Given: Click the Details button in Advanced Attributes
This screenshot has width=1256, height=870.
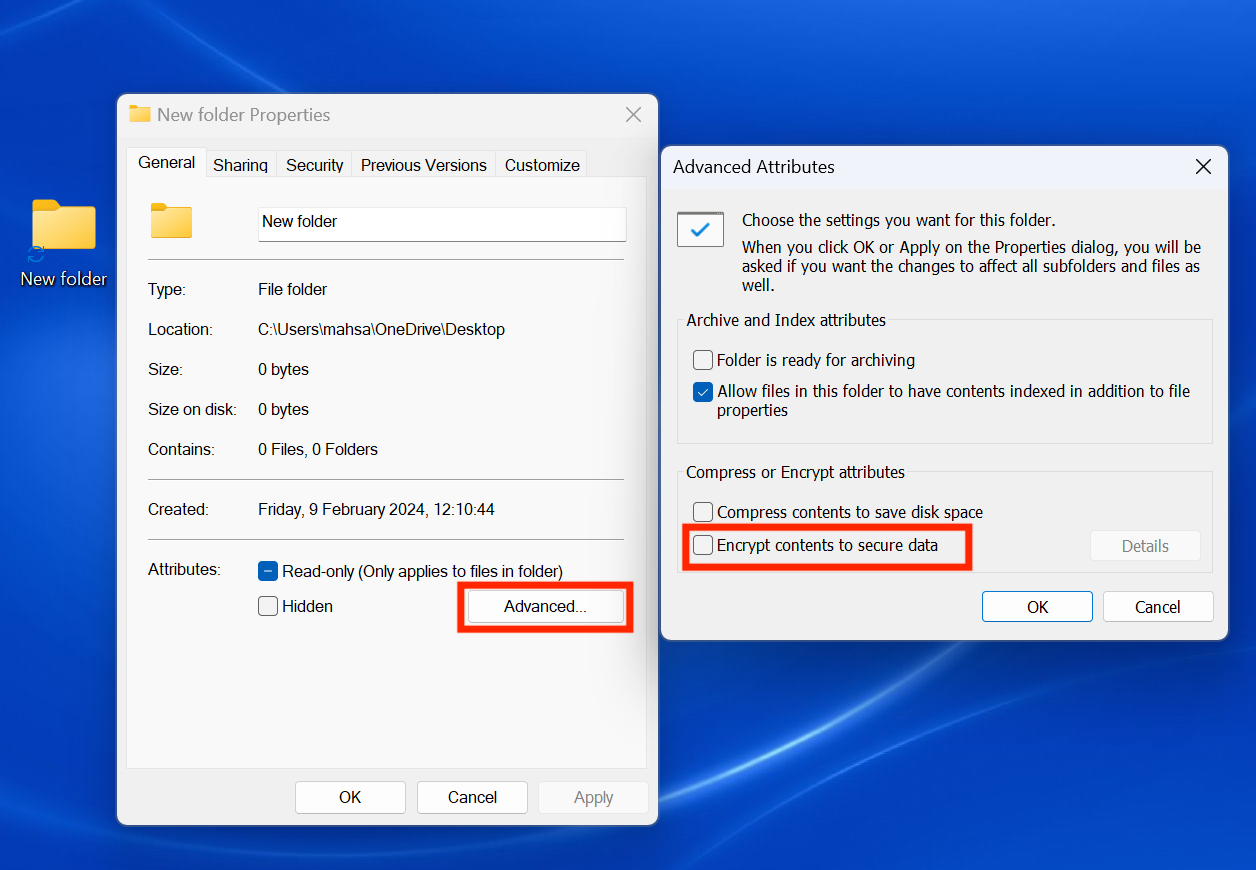Looking at the screenshot, I should tap(1145, 545).
